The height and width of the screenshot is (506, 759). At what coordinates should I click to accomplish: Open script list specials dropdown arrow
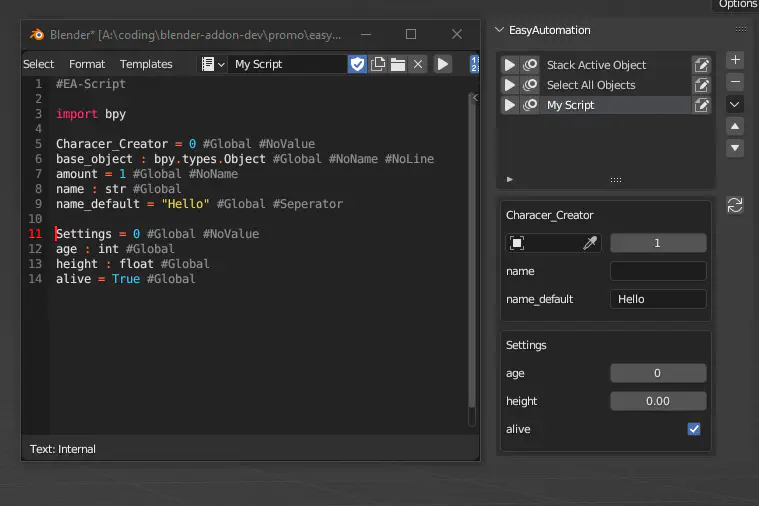[x=735, y=104]
